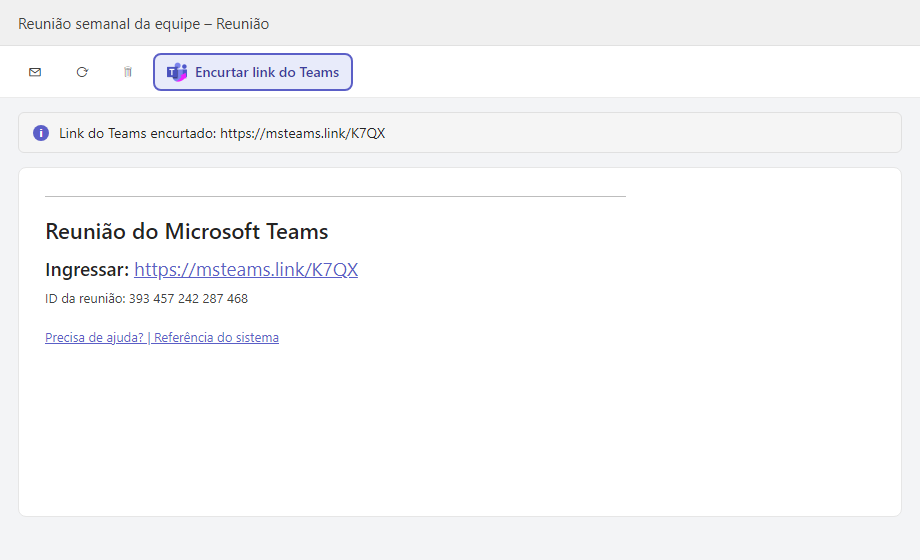The height and width of the screenshot is (560, 920).
Task: Click the Reunião semanal da equipe window title
Action: pos(144,24)
